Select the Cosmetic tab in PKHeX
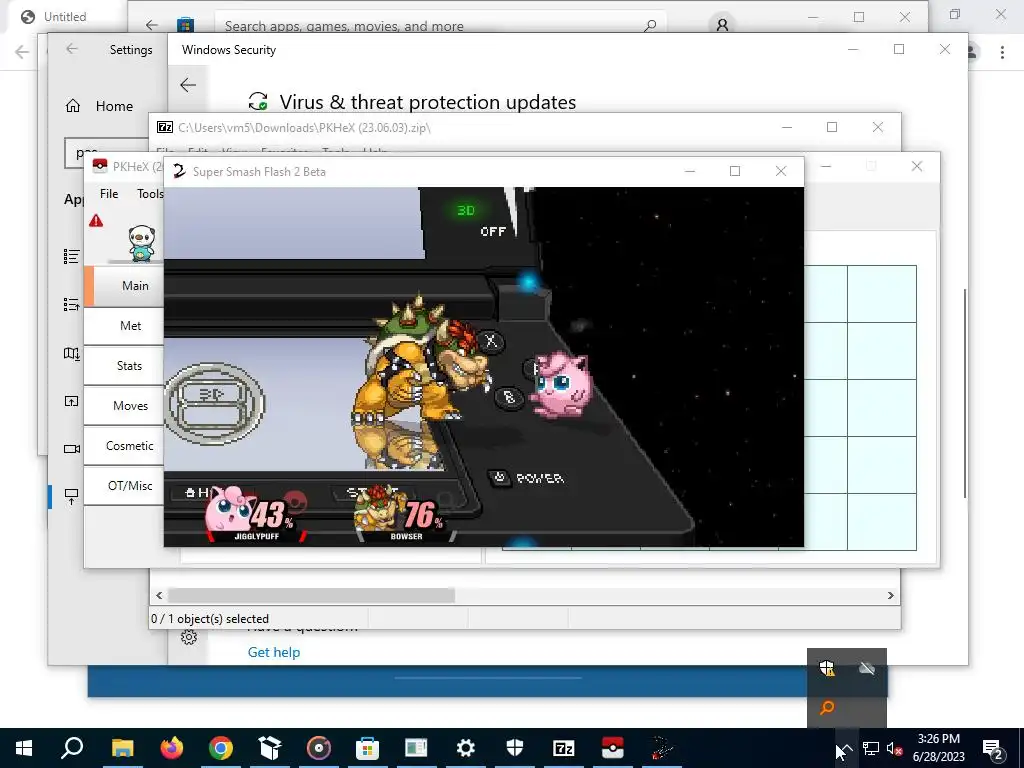 [125, 445]
